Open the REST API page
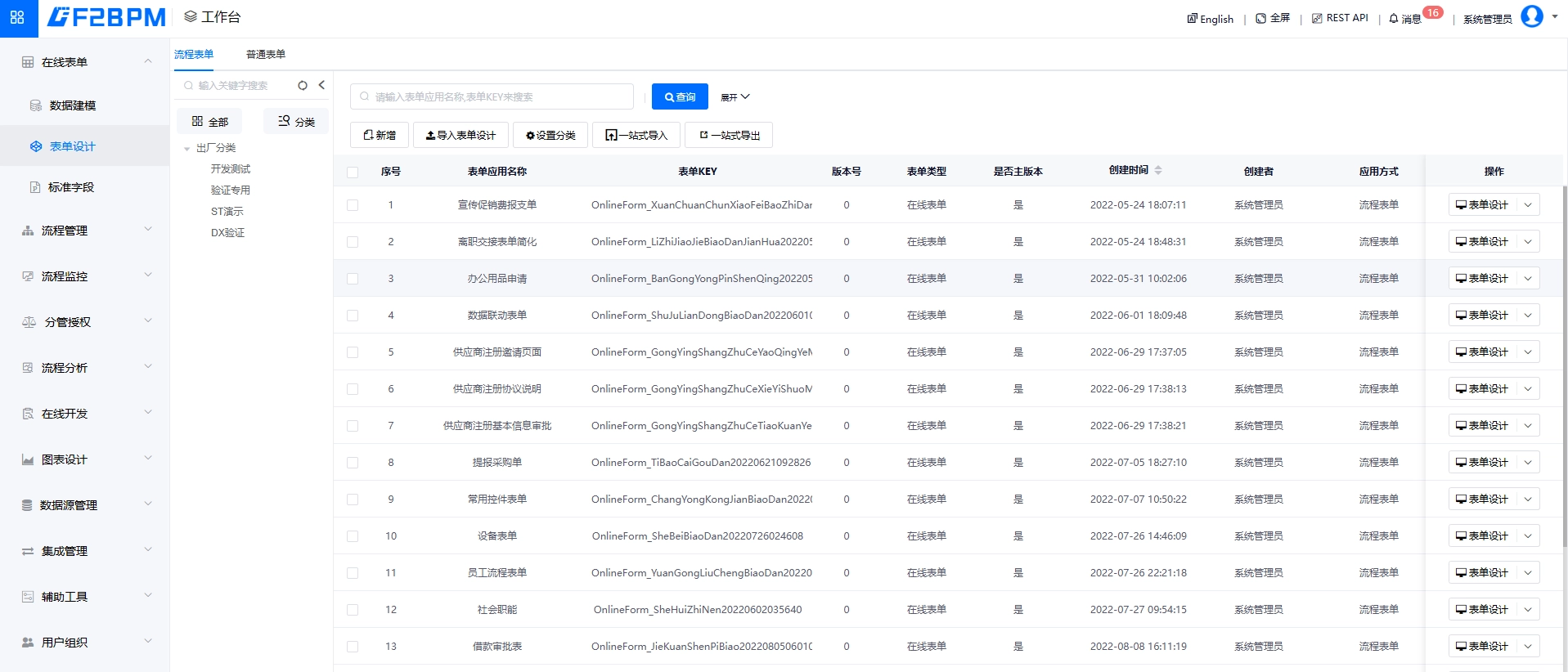1568x672 pixels. 1340,18
